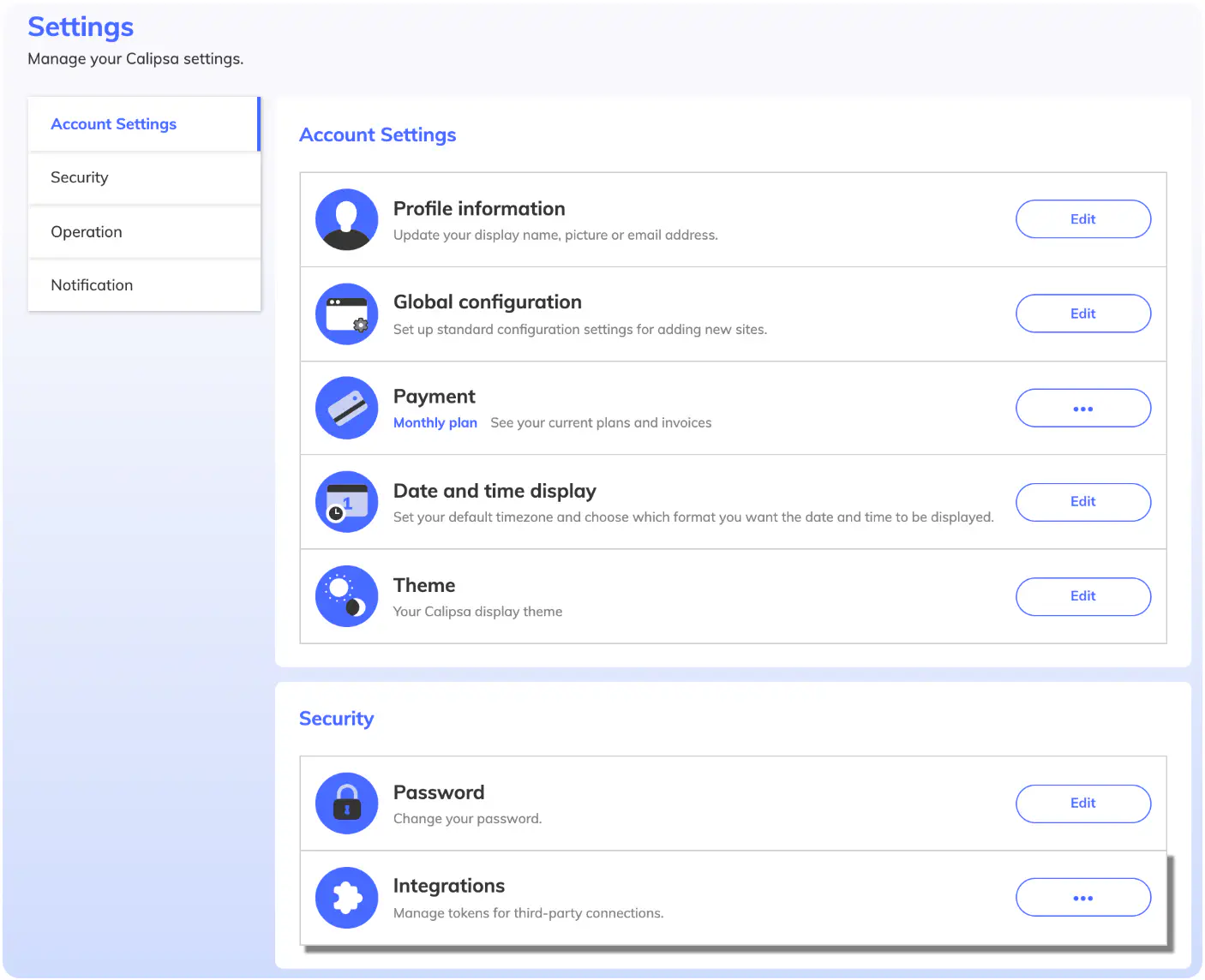The width and height of the screenshot is (1205, 980).
Task: Expand the Integrations three-dot menu
Action: coord(1083,898)
